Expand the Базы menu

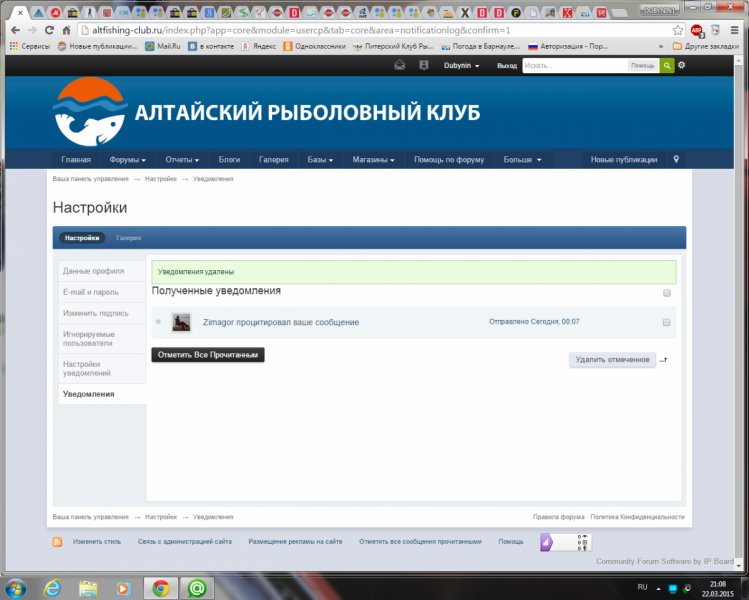320,160
